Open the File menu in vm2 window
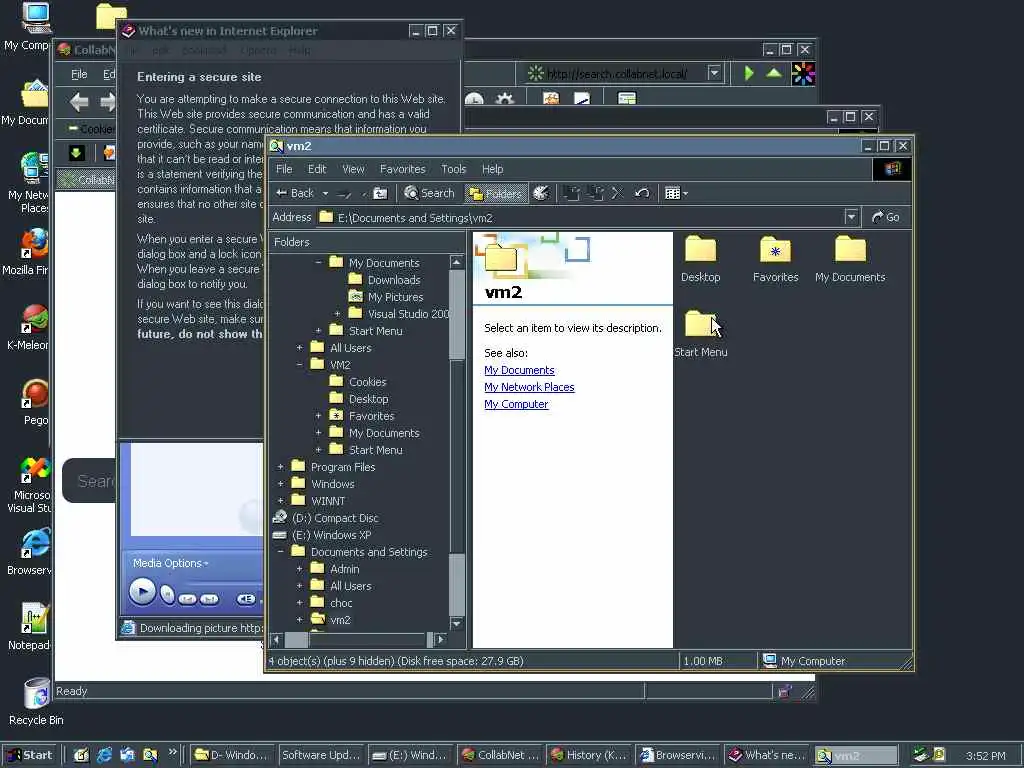This screenshot has width=1024, height=768. tap(284, 169)
